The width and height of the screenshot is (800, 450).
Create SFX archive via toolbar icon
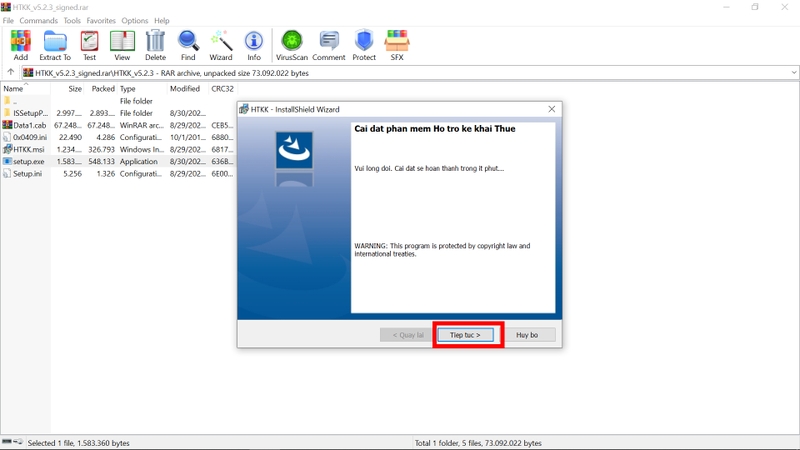tap(397, 45)
